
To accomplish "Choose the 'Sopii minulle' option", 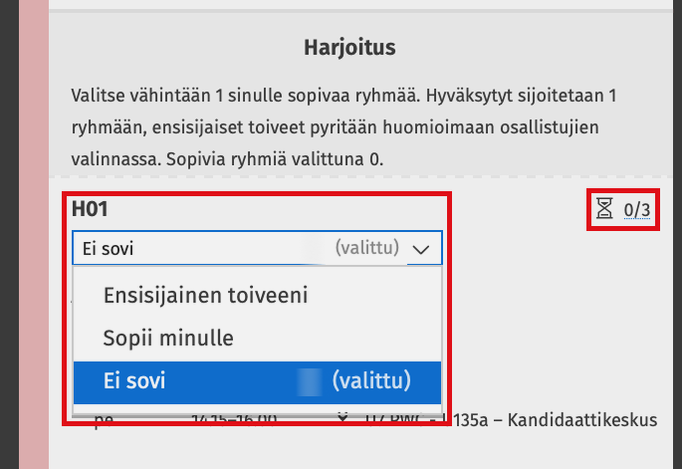I will (x=168, y=338).
